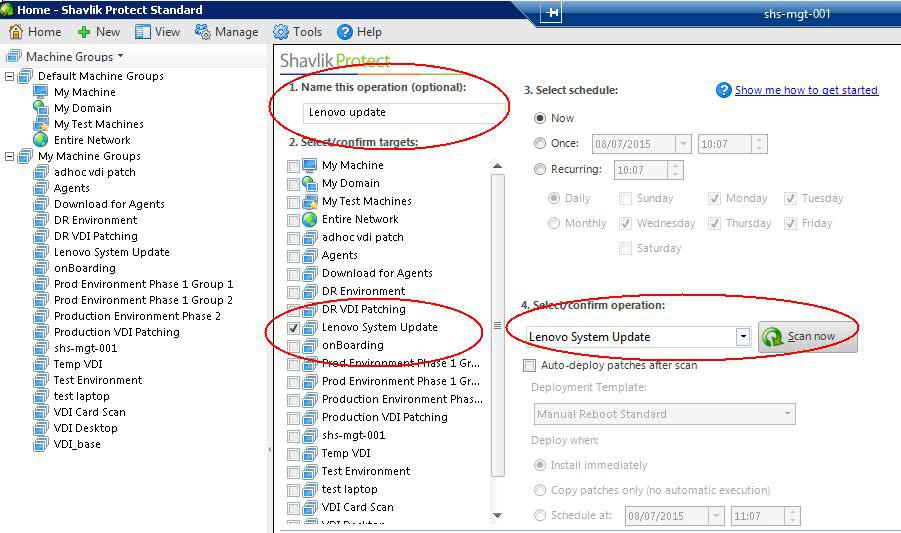The width and height of the screenshot is (901, 533).
Task: Click the targets list scroll-up arrow
Action: [x=498, y=166]
